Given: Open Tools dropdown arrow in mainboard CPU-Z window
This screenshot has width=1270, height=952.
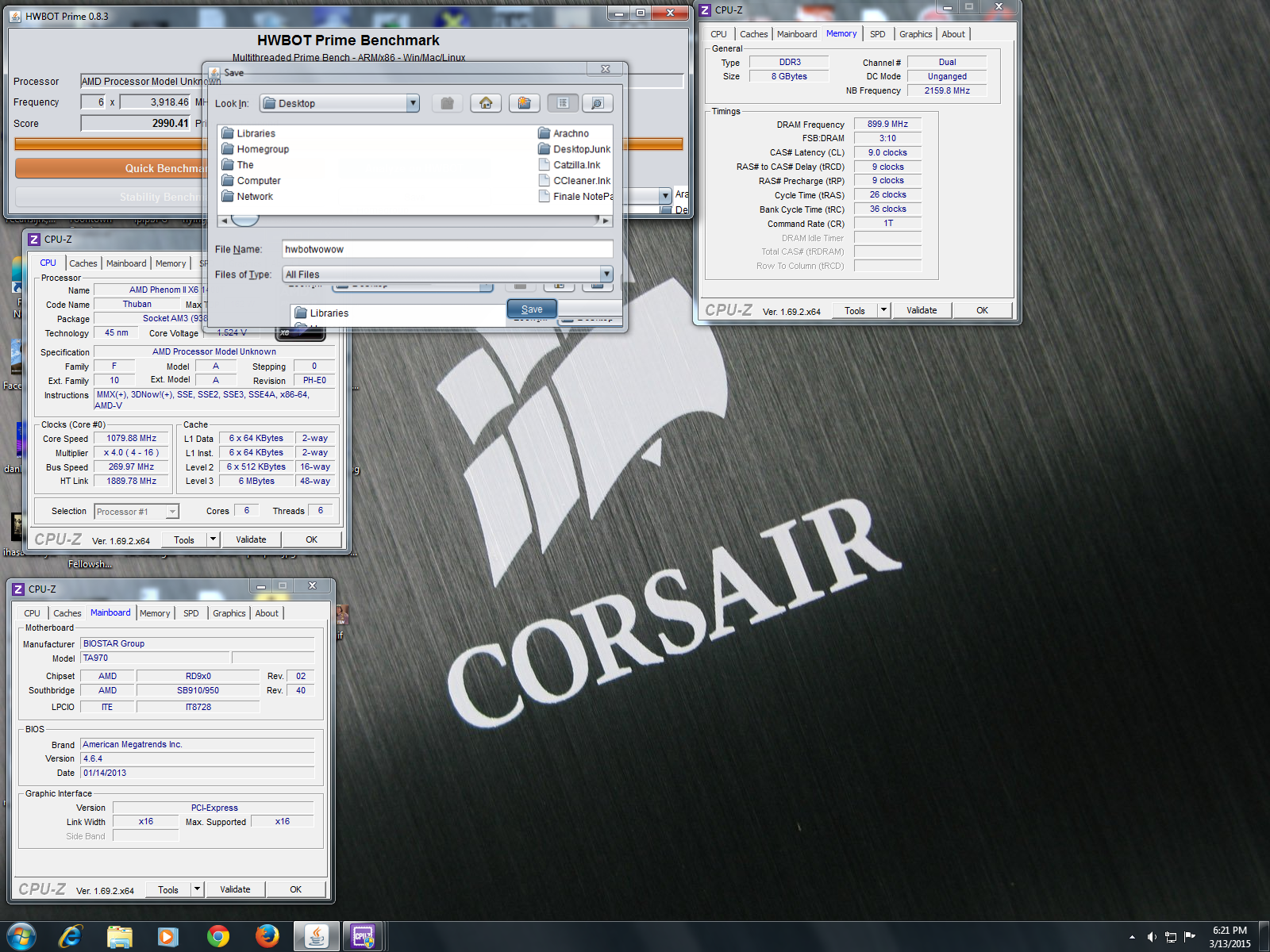Looking at the screenshot, I should (x=197, y=889).
